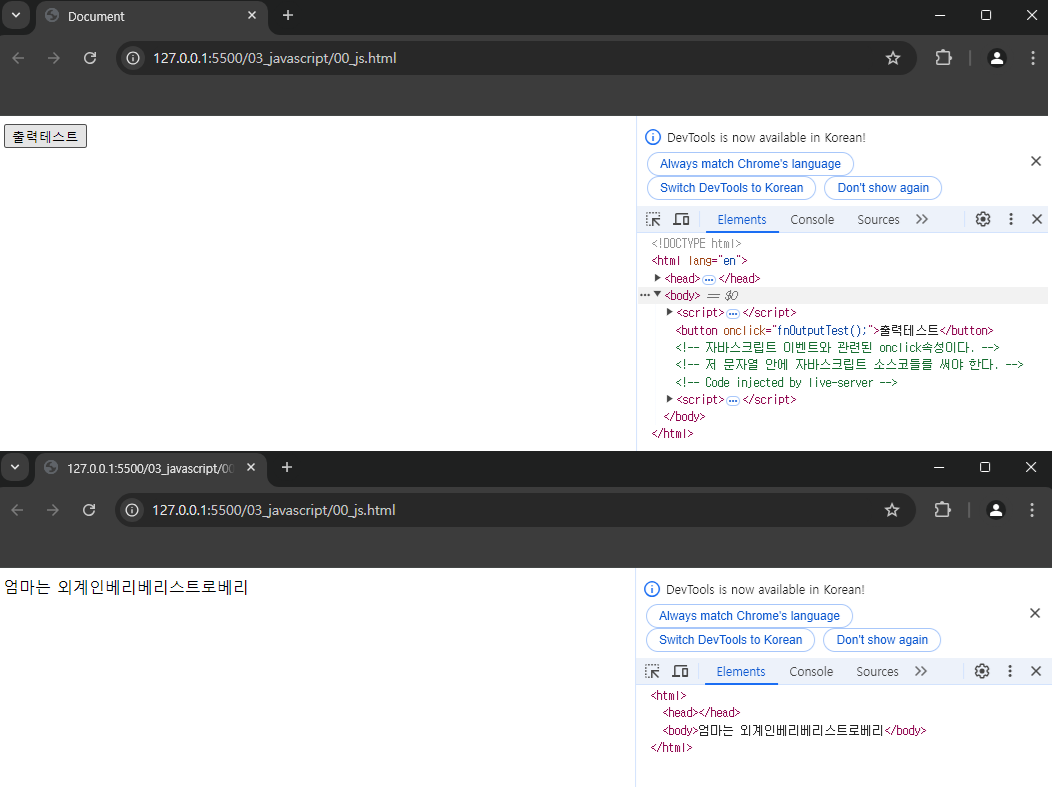
Task: Go forward in the bottom browser window
Action: 52,511
